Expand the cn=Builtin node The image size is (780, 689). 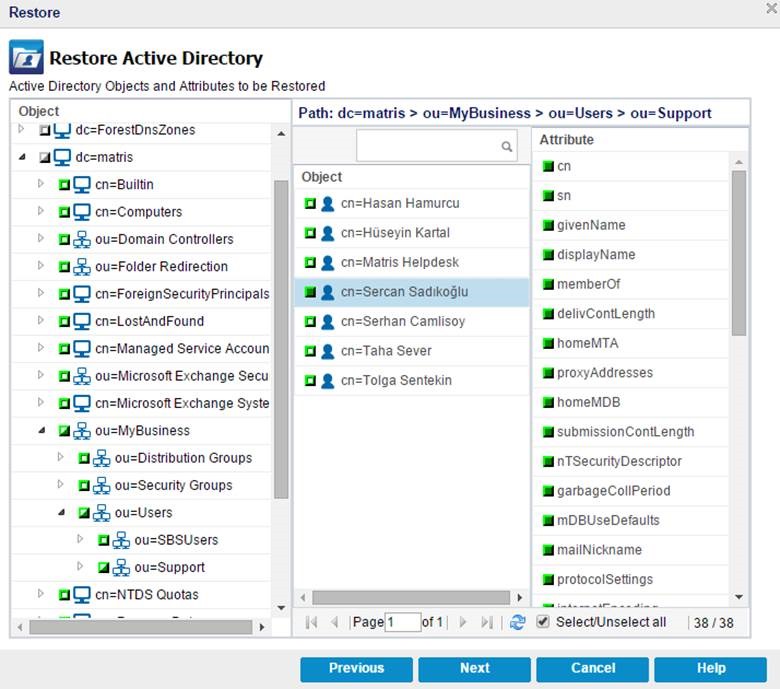41,184
